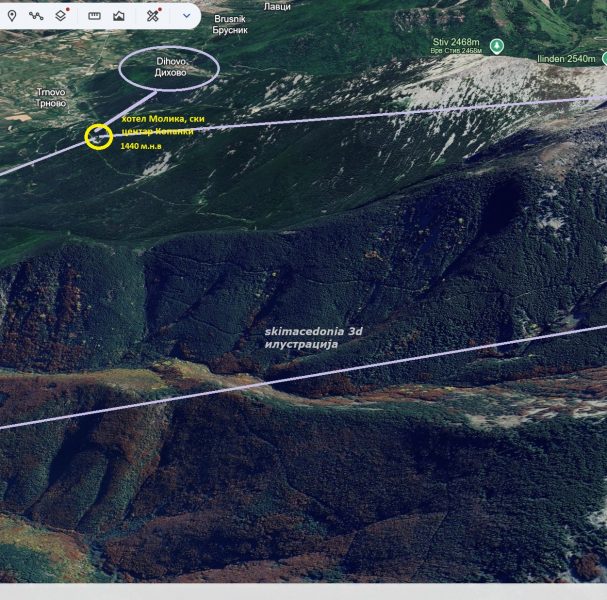Click the 1440 м.н.в elevation text
This screenshot has height=600, width=607.
(143, 146)
